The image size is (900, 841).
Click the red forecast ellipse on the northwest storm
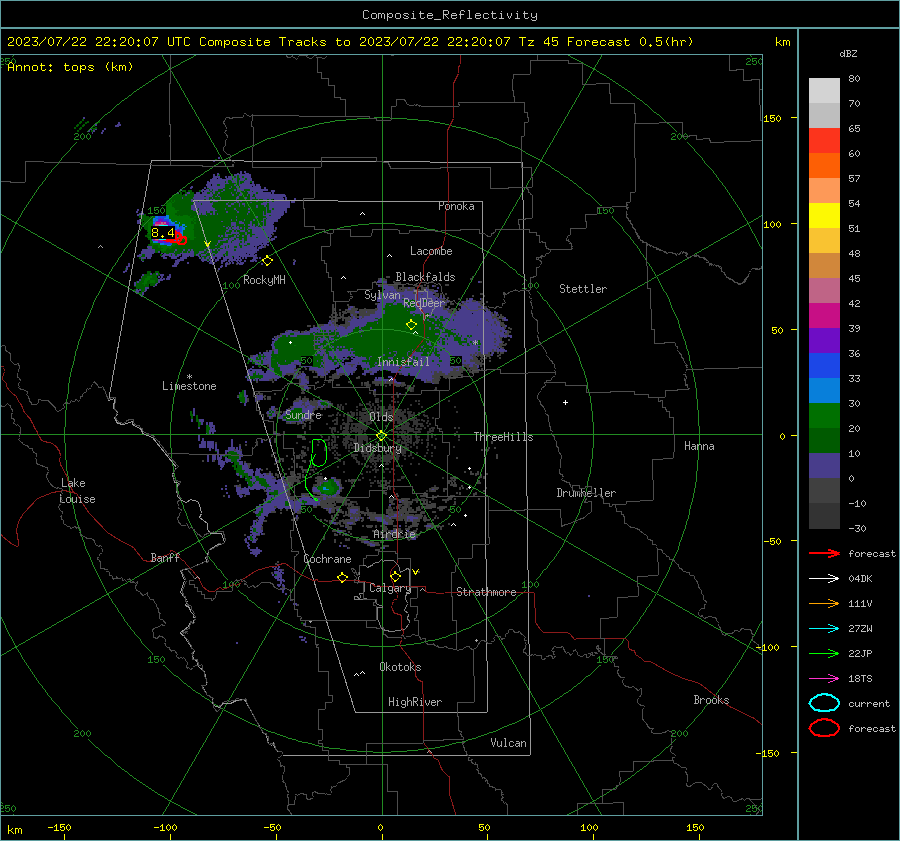click(181, 239)
